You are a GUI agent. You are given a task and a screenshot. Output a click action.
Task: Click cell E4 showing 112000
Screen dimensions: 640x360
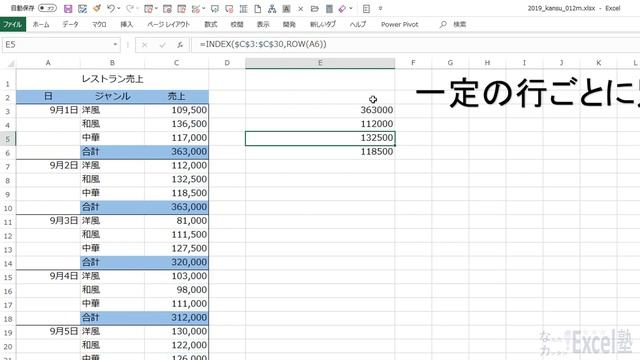point(320,124)
